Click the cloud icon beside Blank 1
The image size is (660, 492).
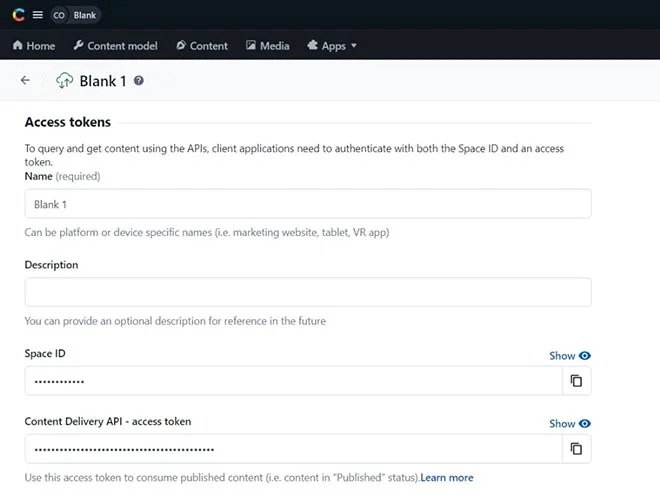(65, 81)
